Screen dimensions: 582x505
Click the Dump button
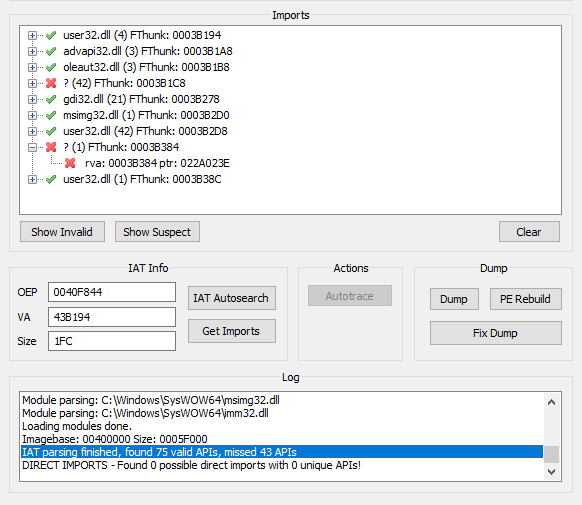point(454,299)
